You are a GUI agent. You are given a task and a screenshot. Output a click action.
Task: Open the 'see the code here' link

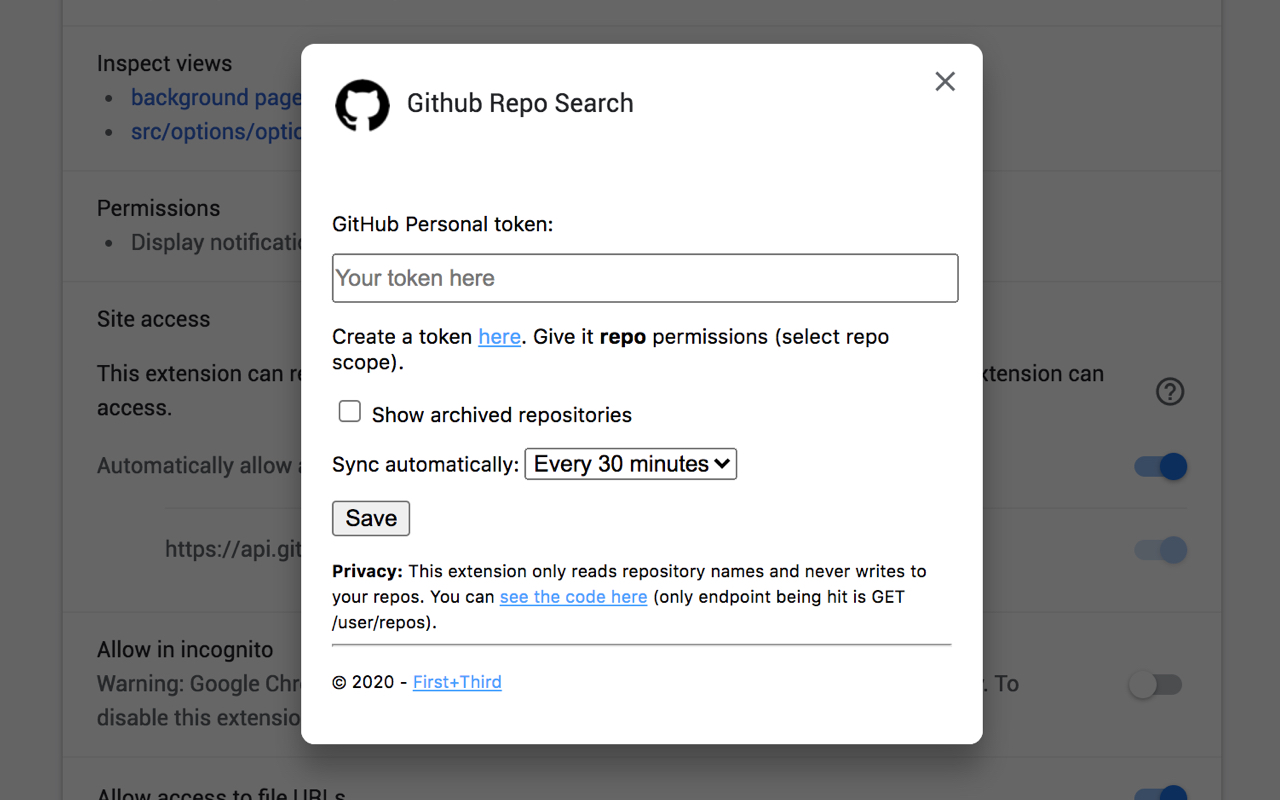[x=573, y=597]
